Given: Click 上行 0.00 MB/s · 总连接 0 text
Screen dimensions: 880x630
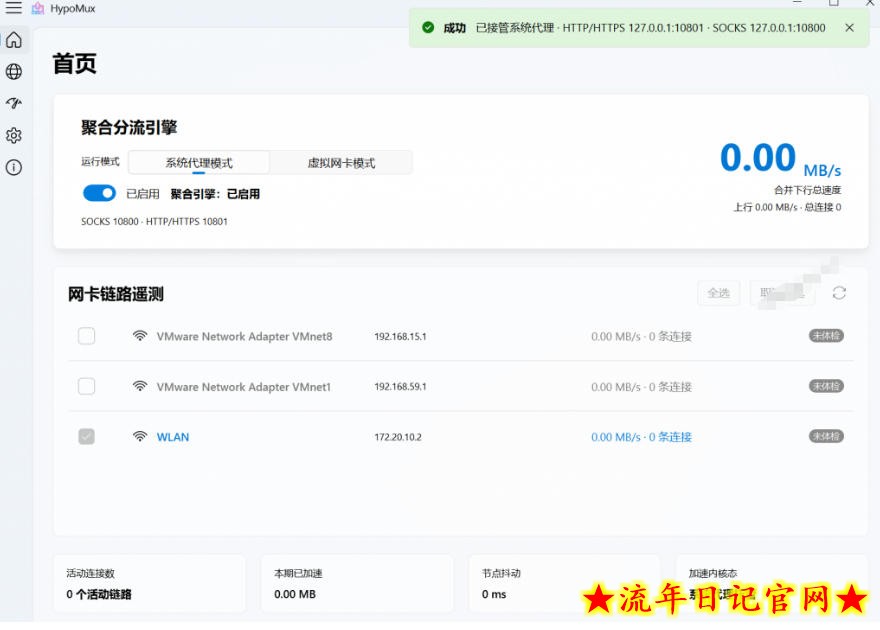Looking at the screenshot, I should pos(787,207).
